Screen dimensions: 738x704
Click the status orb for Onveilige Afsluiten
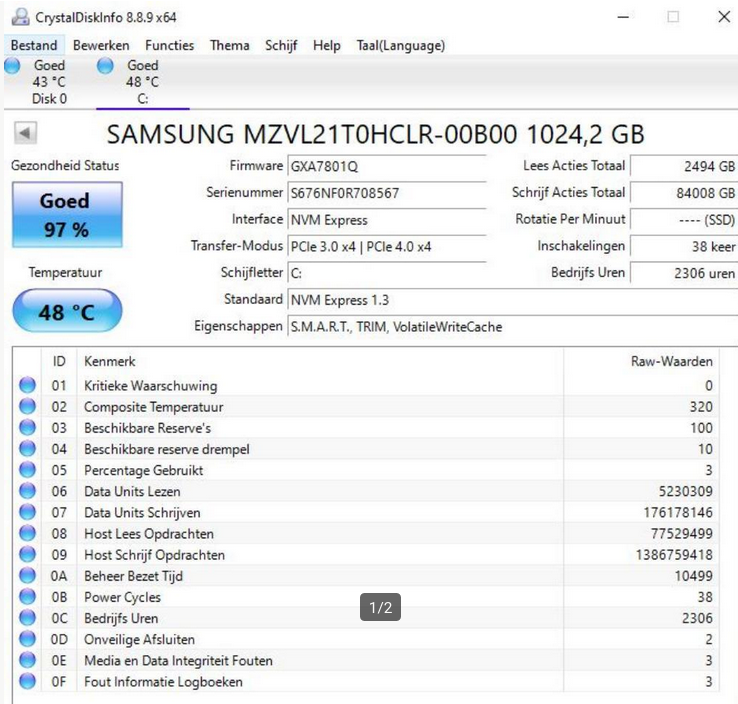pos(27,639)
